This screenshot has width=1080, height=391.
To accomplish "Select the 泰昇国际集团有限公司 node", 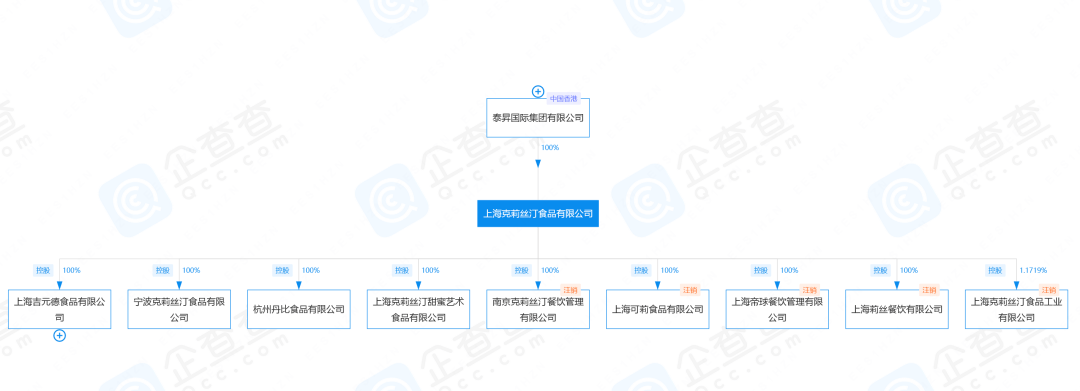I will pyautogui.click(x=538, y=118).
